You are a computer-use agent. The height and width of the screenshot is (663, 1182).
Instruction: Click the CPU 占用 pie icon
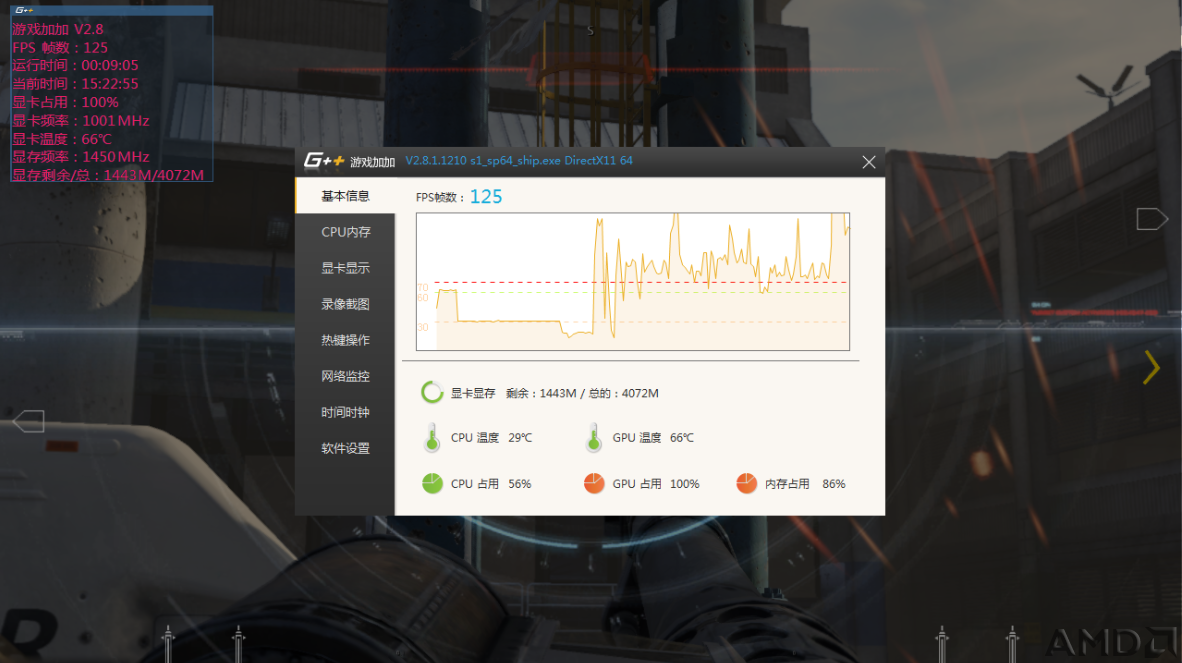pos(432,484)
